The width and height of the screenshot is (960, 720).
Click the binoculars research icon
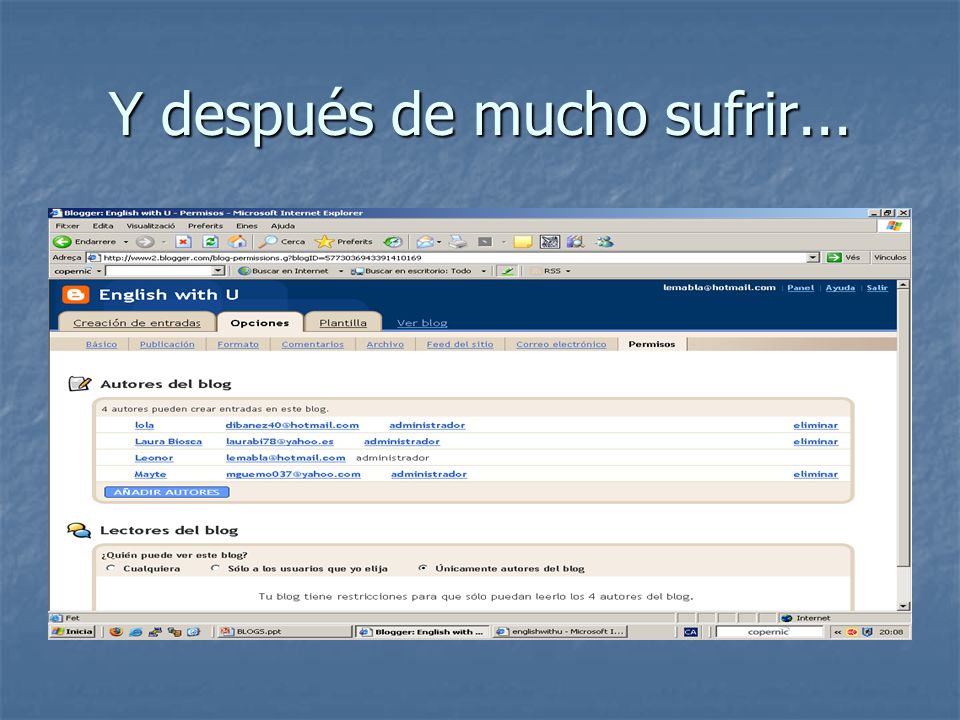[x=576, y=242]
